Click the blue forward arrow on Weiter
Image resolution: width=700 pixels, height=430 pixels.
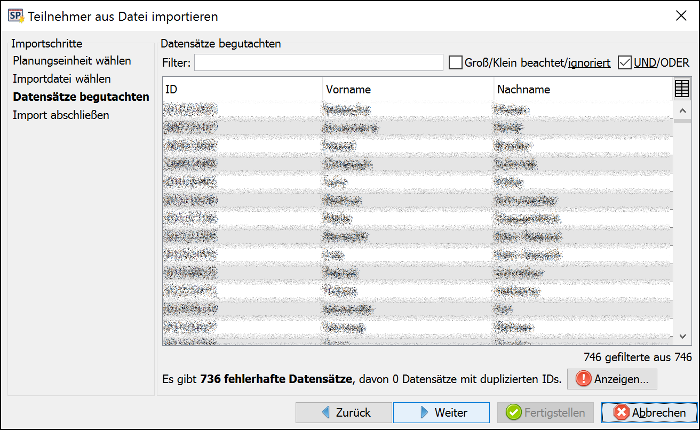coord(424,412)
